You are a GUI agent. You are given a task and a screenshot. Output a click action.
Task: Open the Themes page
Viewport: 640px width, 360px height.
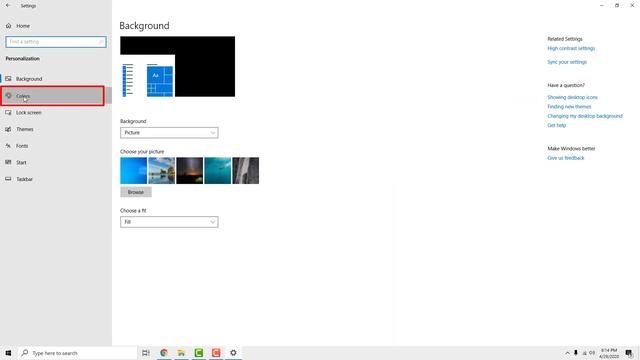pyautogui.click(x=56, y=129)
